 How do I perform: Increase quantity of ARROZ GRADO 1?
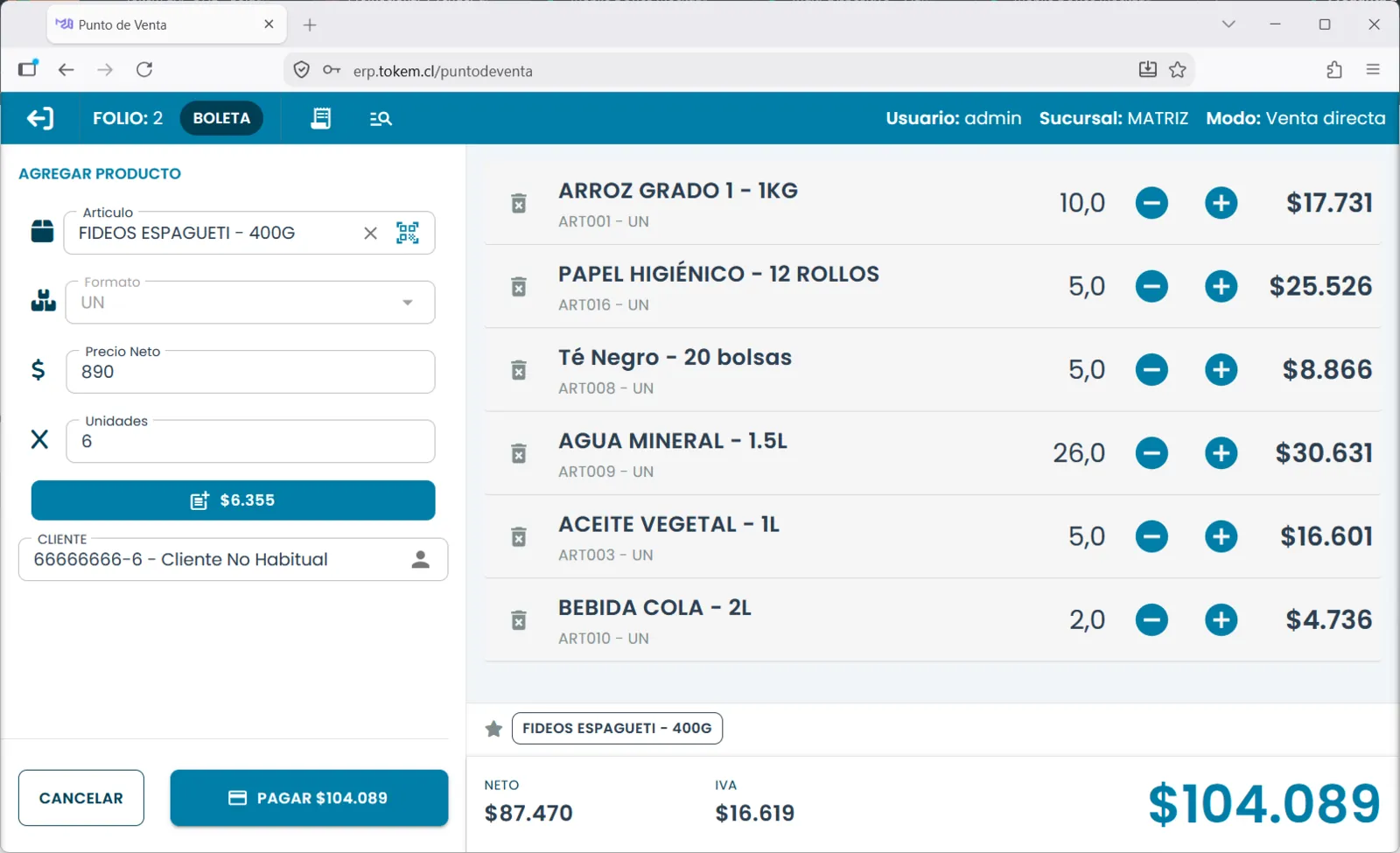point(1221,203)
